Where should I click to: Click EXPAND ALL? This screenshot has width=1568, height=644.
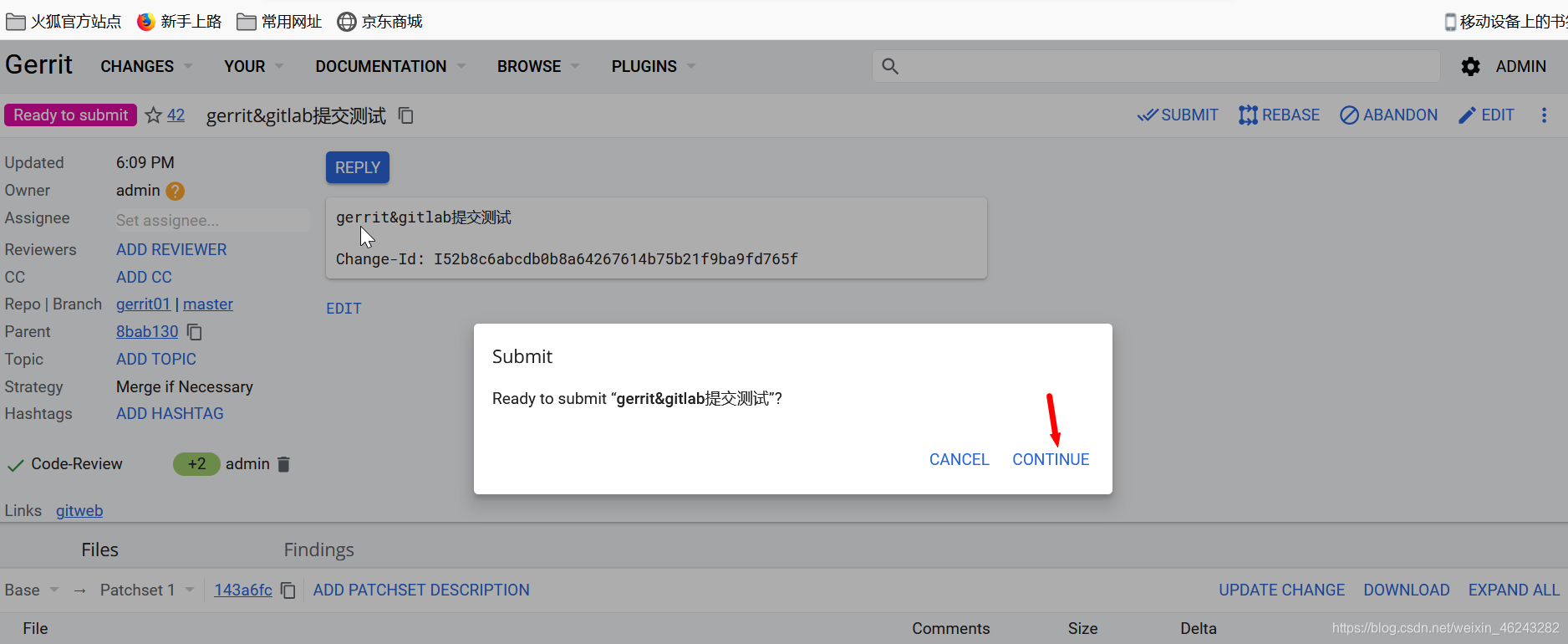[x=1514, y=590]
